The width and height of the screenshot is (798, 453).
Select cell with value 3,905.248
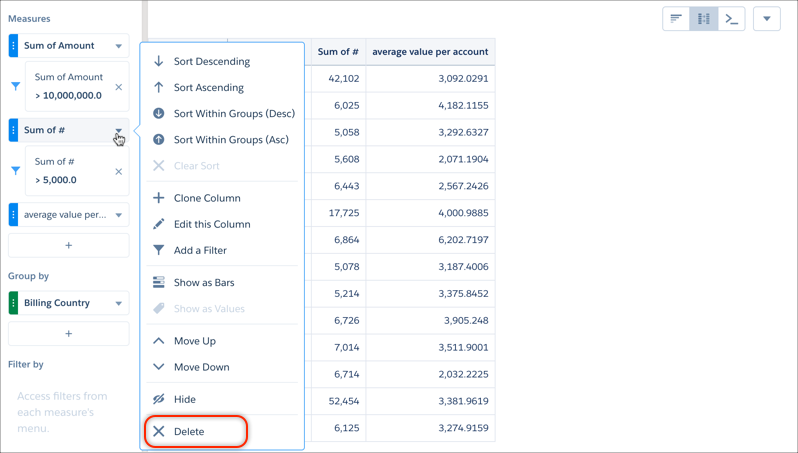tap(431, 321)
